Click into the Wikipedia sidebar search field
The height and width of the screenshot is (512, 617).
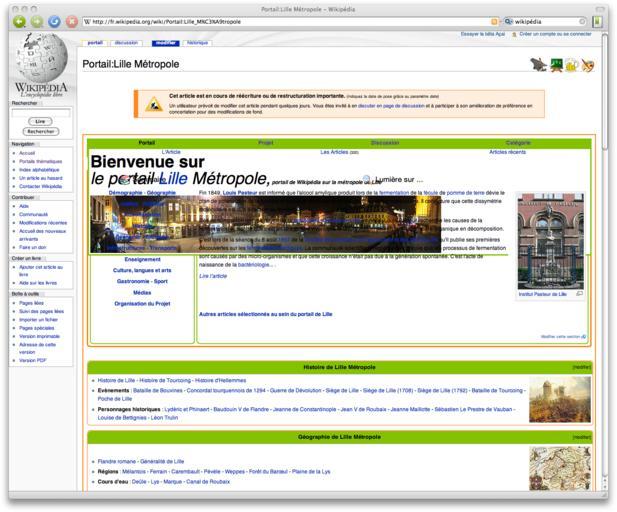click(x=41, y=111)
